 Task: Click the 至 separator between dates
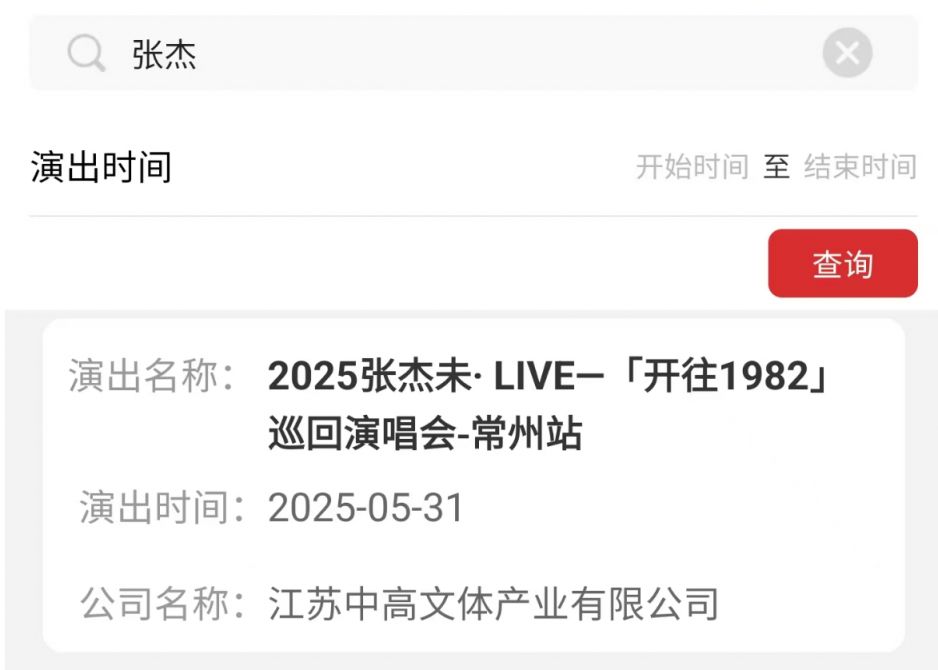click(x=776, y=166)
